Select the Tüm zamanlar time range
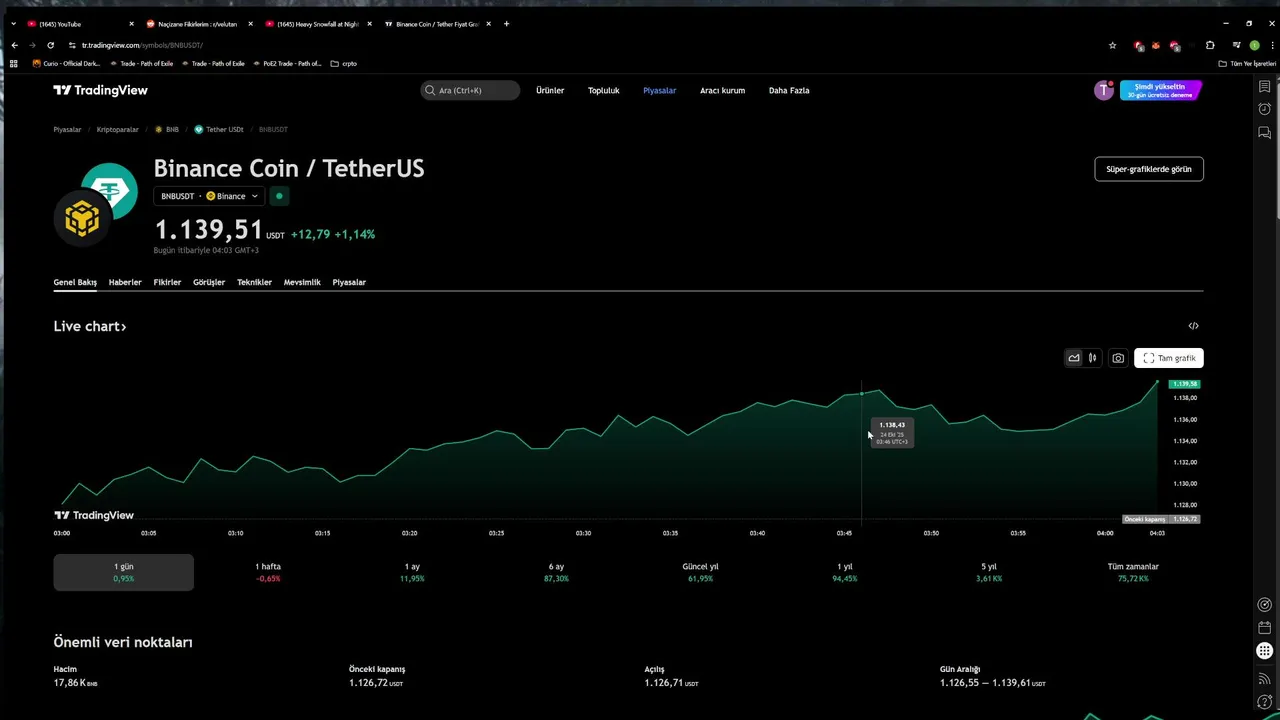The width and height of the screenshot is (1280, 720). click(x=1133, y=572)
